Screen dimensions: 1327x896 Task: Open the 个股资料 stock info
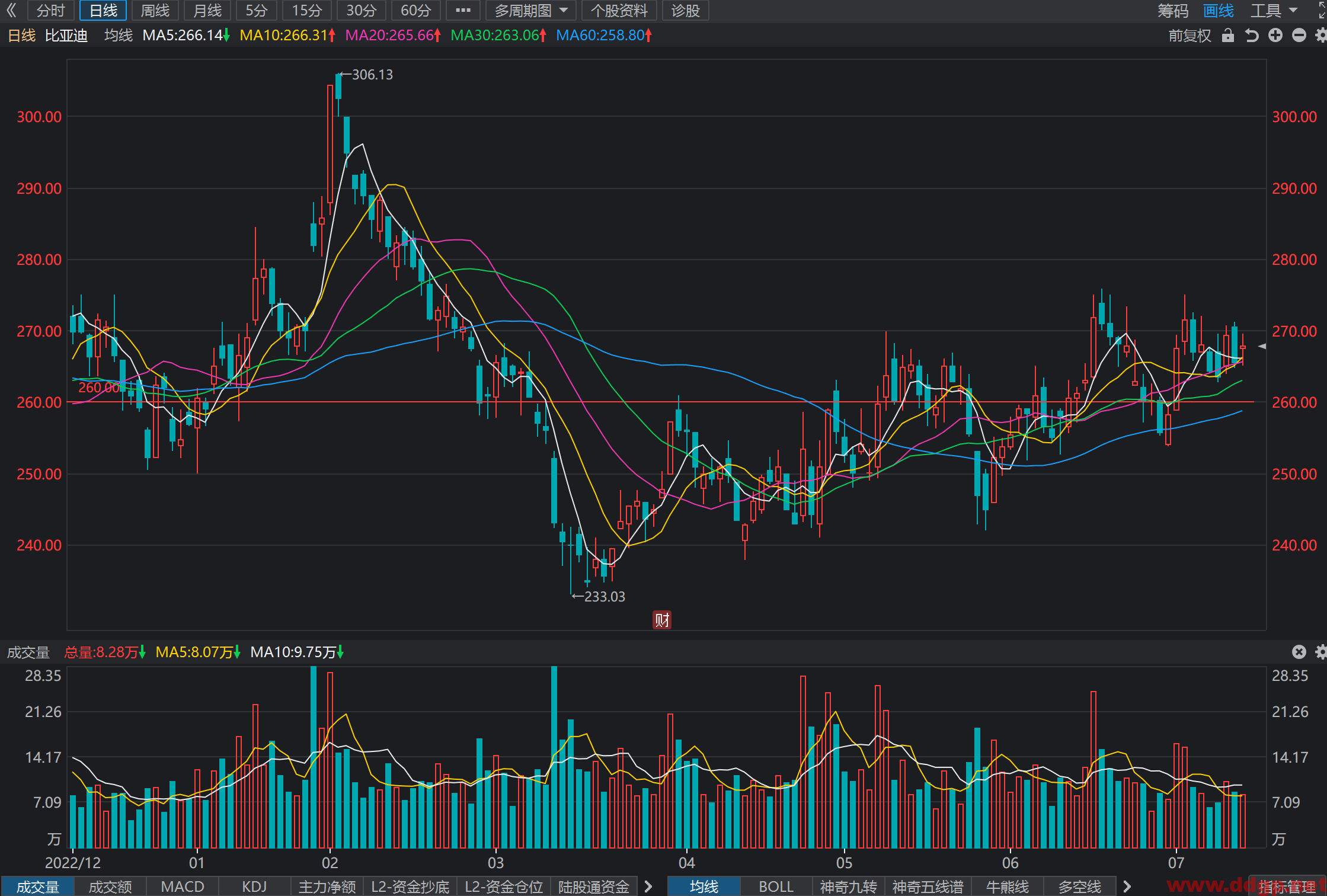point(619,11)
